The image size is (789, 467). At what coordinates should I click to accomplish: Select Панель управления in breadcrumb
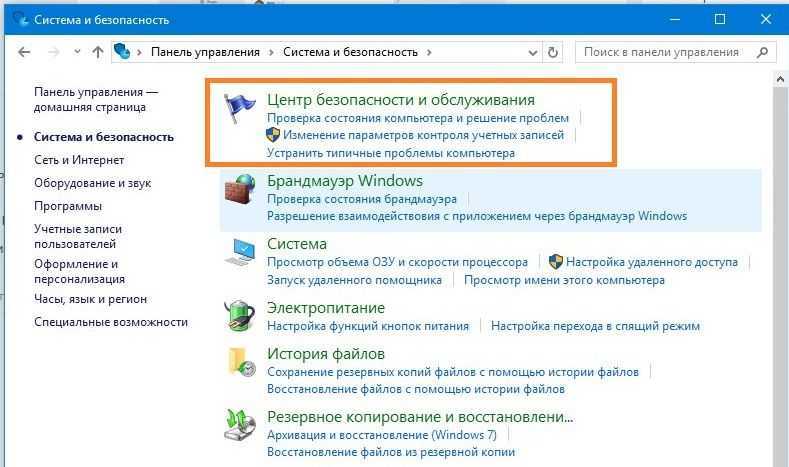(x=205, y=52)
